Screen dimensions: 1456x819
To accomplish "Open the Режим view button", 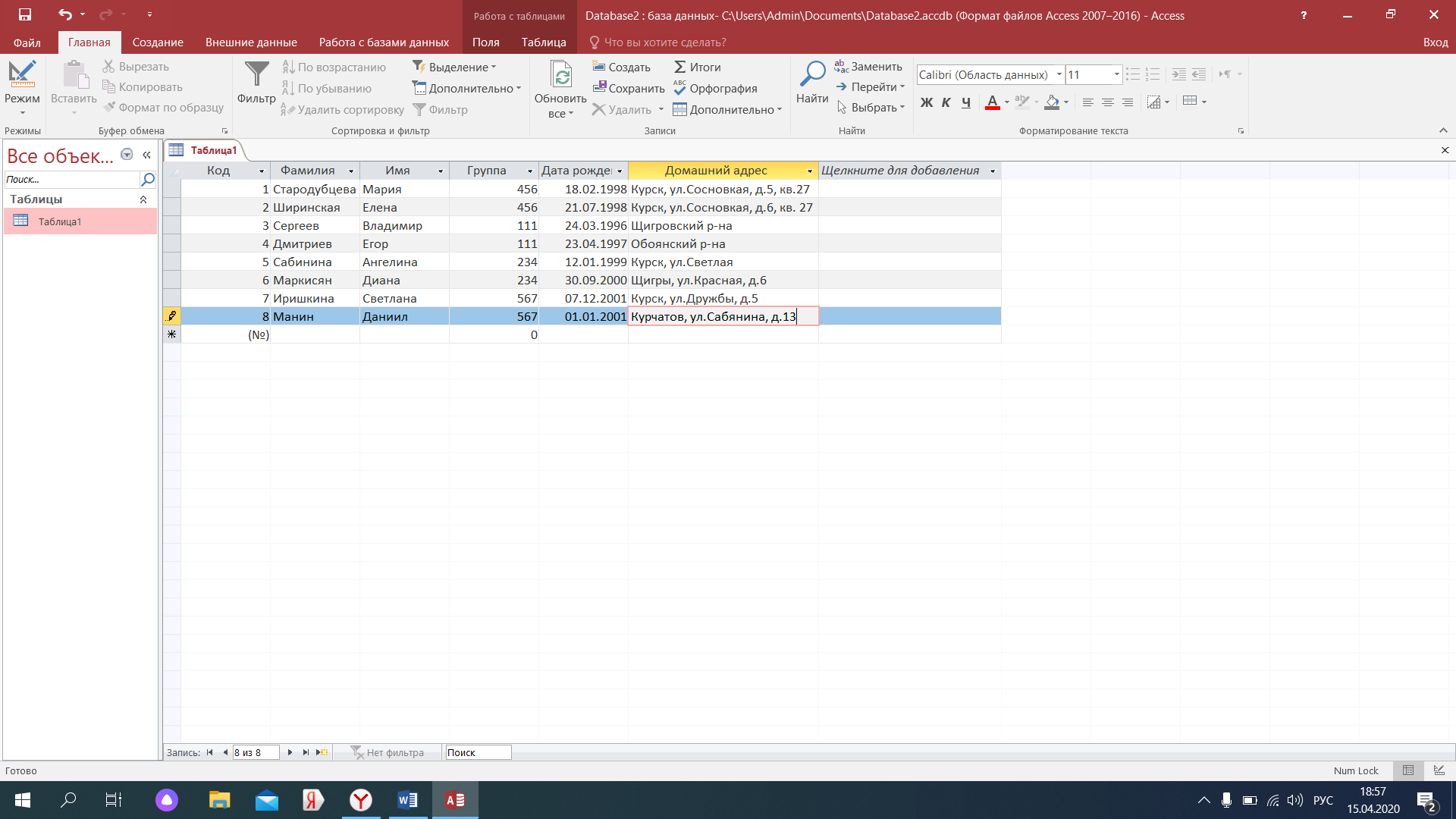I will (x=22, y=87).
